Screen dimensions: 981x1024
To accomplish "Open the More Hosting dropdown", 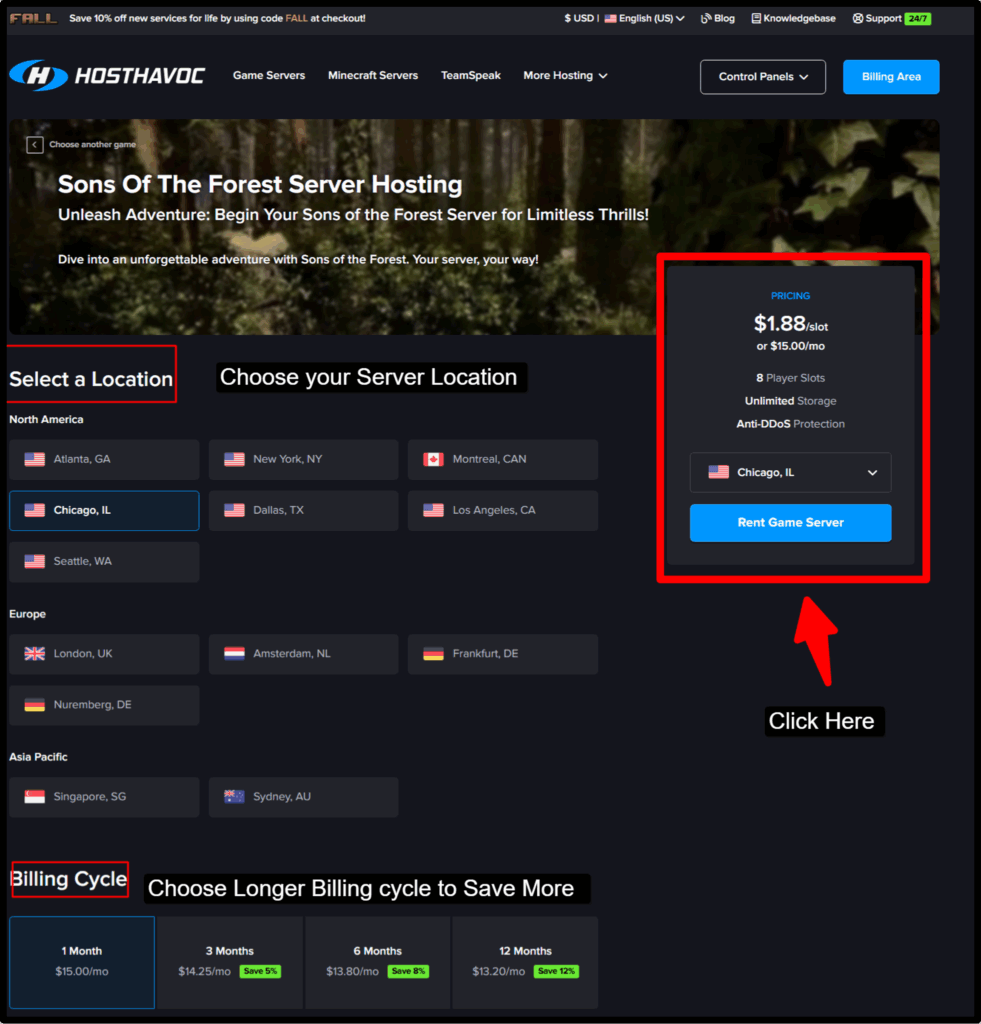I will pyautogui.click(x=565, y=75).
